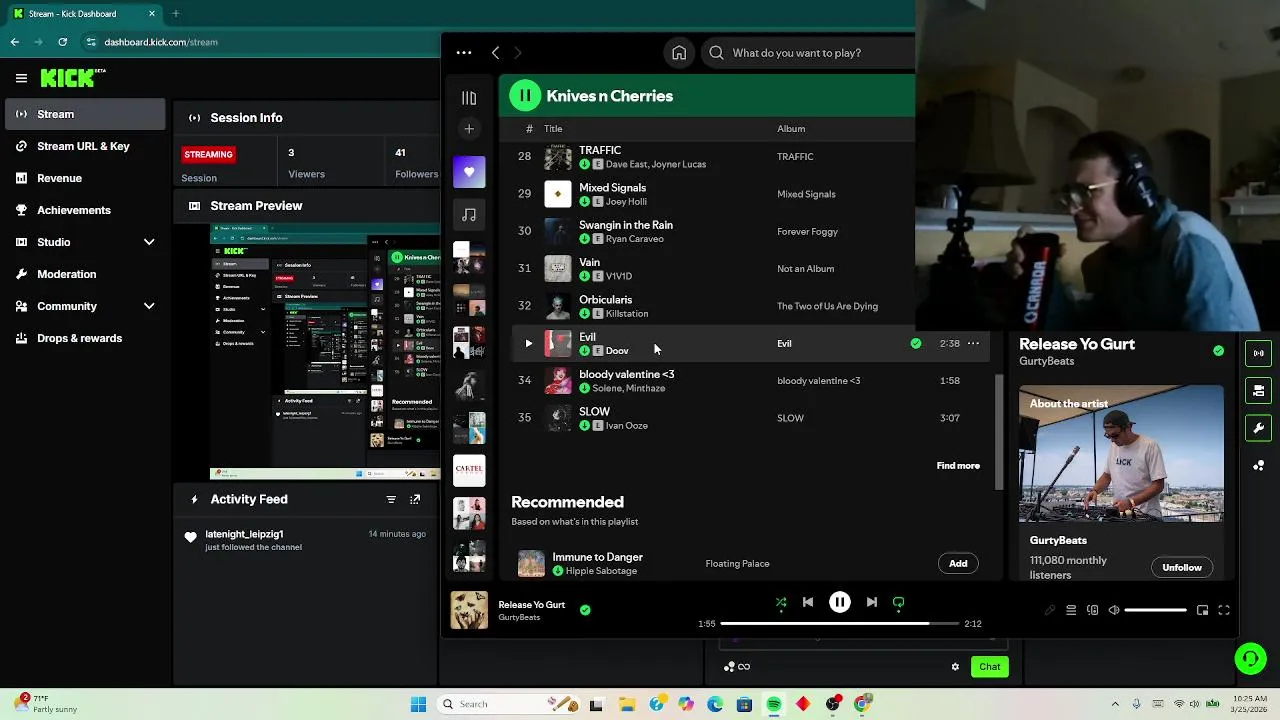Image resolution: width=1280 pixels, height=720 pixels.
Task: Send message with Chat button
Action: click(989, 667)
